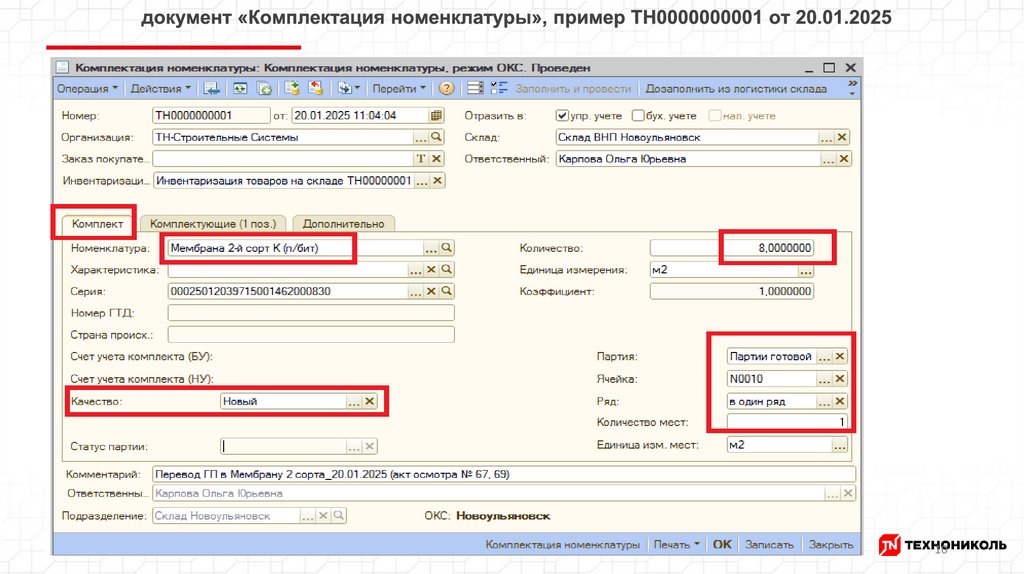The image size is (1024, 574).
Task: Click the Количество мест field
Action: pos(787,423)
